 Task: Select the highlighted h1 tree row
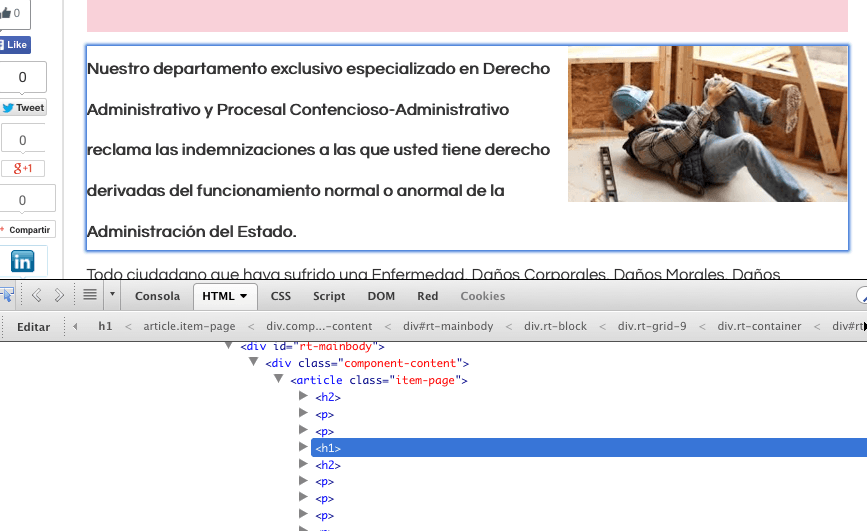[x=589, y=447]
